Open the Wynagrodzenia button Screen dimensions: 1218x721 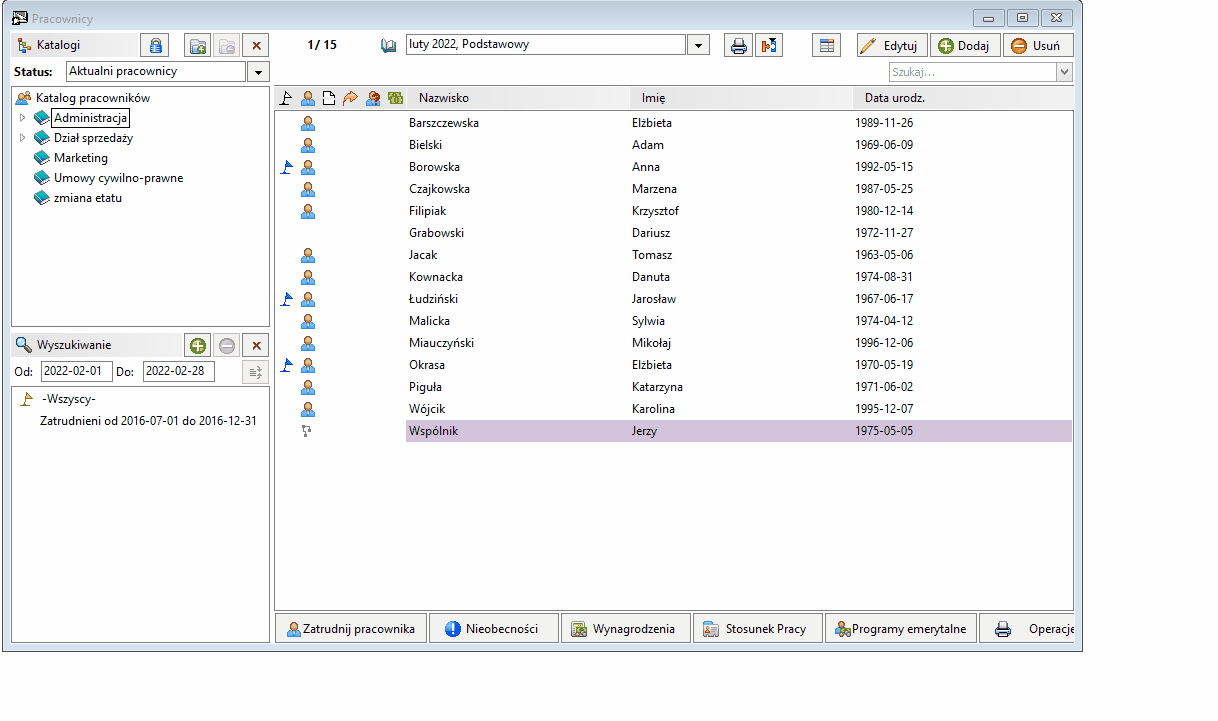pos(625,629)
